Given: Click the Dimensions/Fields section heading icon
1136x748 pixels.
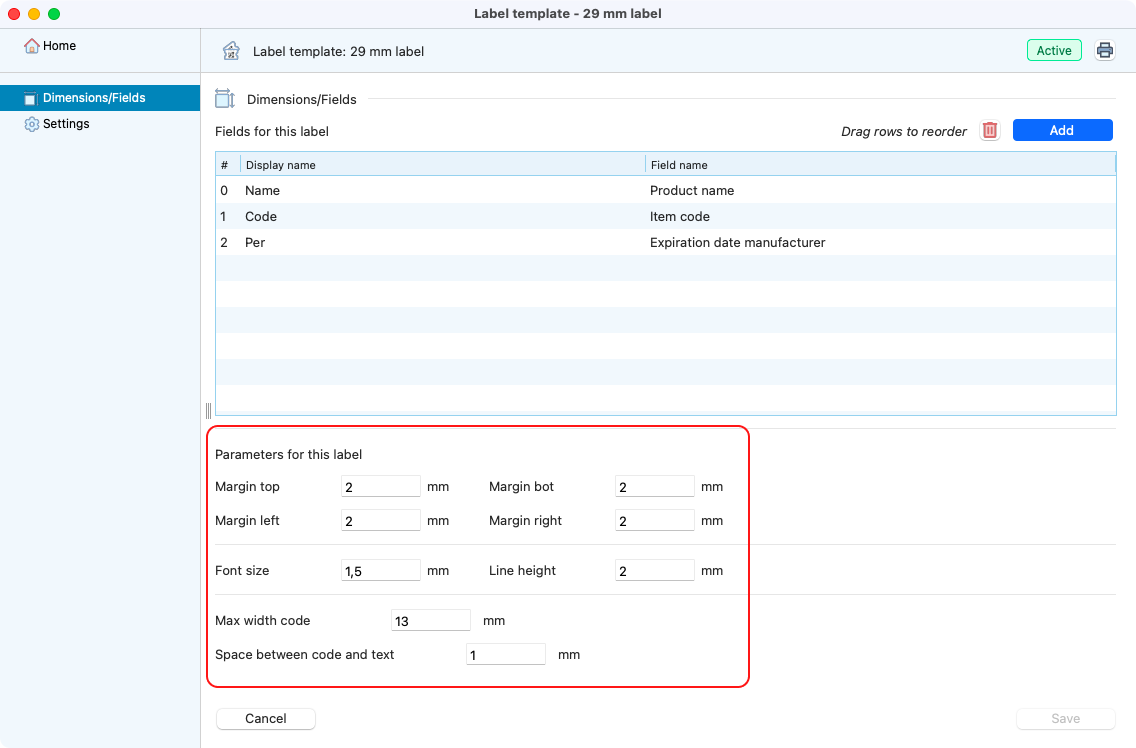Looking at the screenshot, I should click(x=225, y=99).
